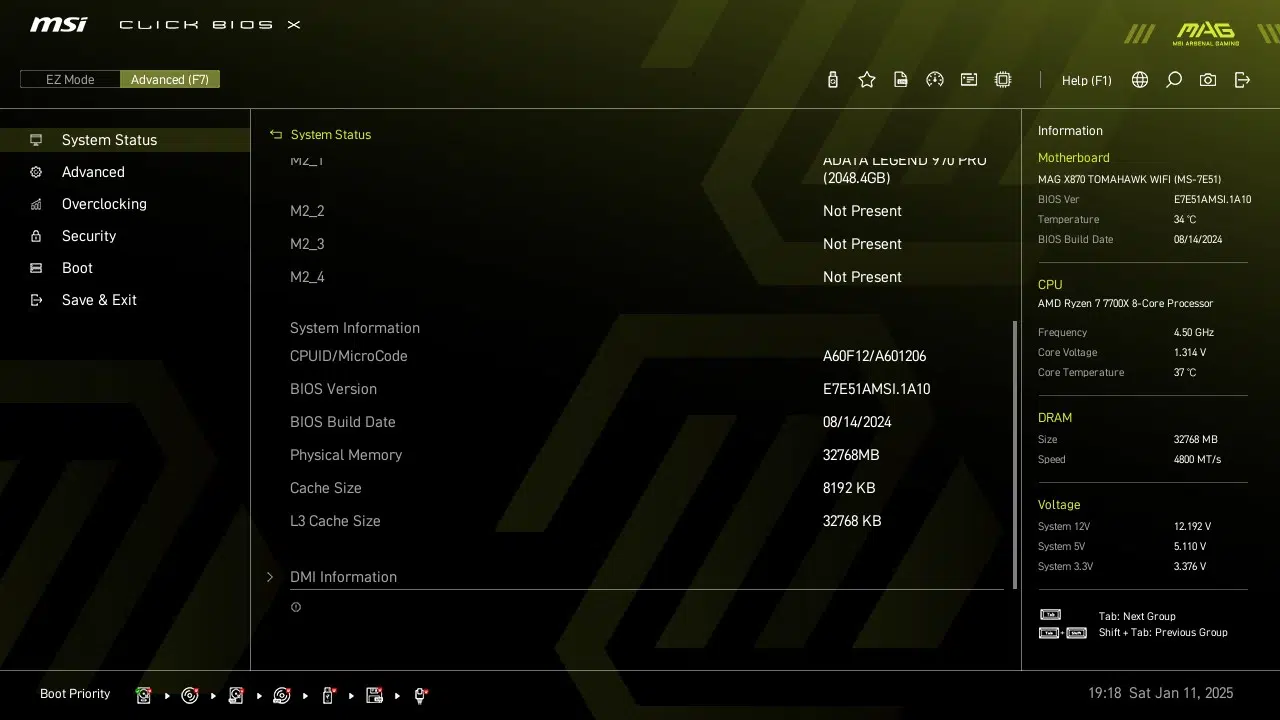1280x720 pixels.
Task: Open System Status in sidebar
Action: pyautogui.click(x=125, y=140)
